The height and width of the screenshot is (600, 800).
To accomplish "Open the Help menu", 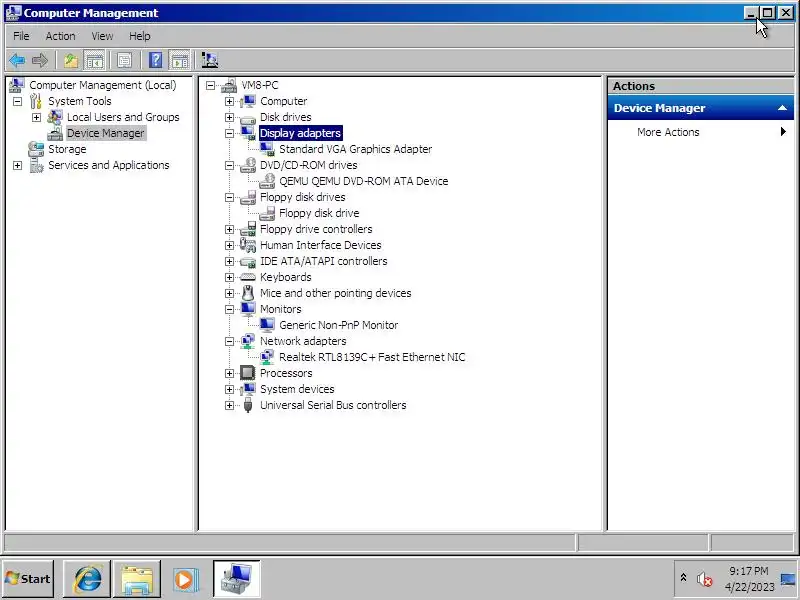I will (139, 36).
